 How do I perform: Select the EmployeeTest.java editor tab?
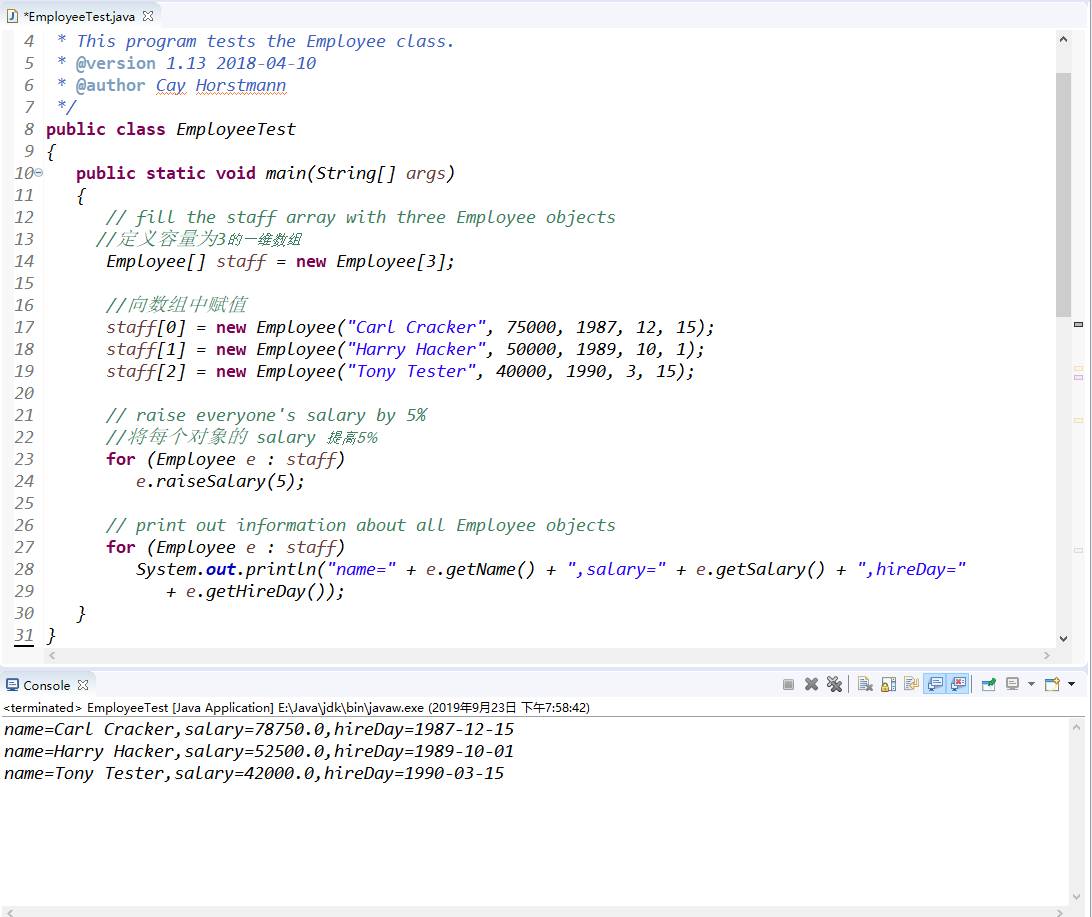79,16
